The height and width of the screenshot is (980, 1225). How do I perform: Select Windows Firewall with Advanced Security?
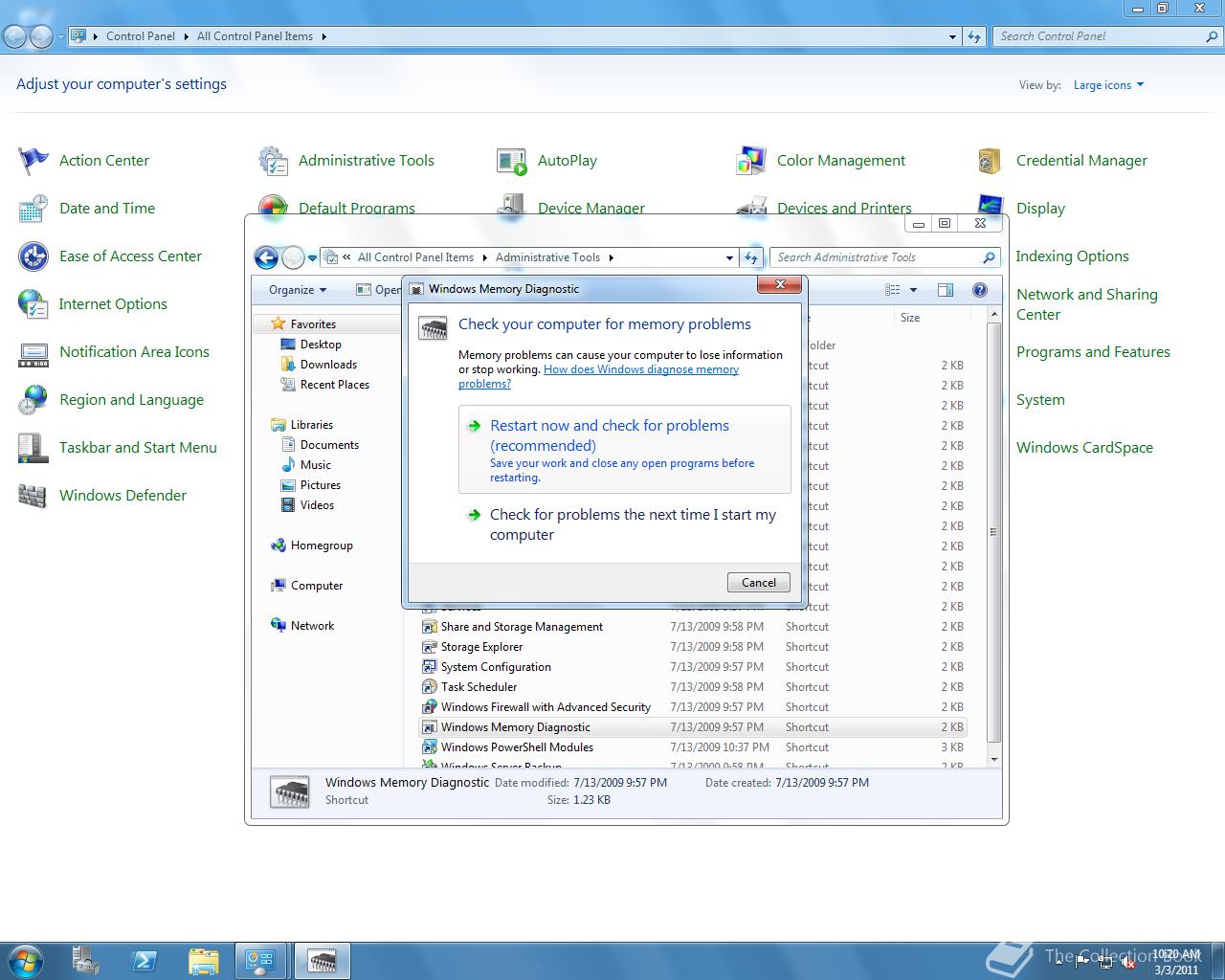pyautogui.click(x=546, y=707)
